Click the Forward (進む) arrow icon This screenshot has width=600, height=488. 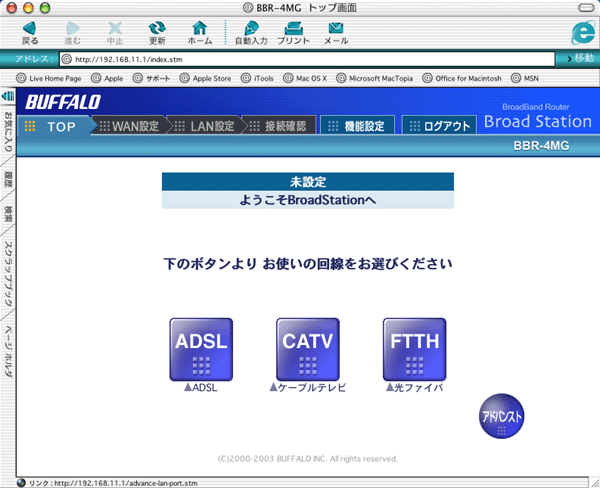pos(72,29)
